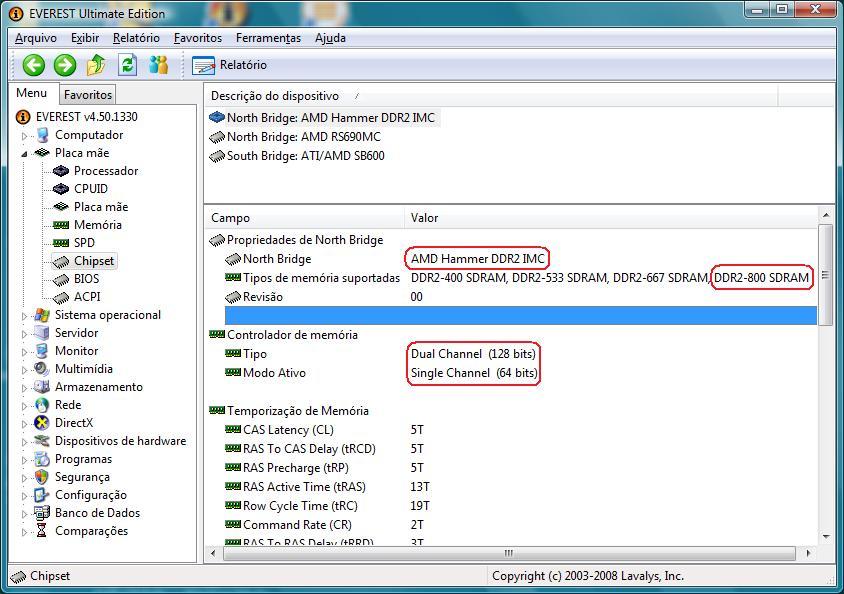Click the Rede network globe icon
This screenshot has width=844, height=594.
pos(42,405)
